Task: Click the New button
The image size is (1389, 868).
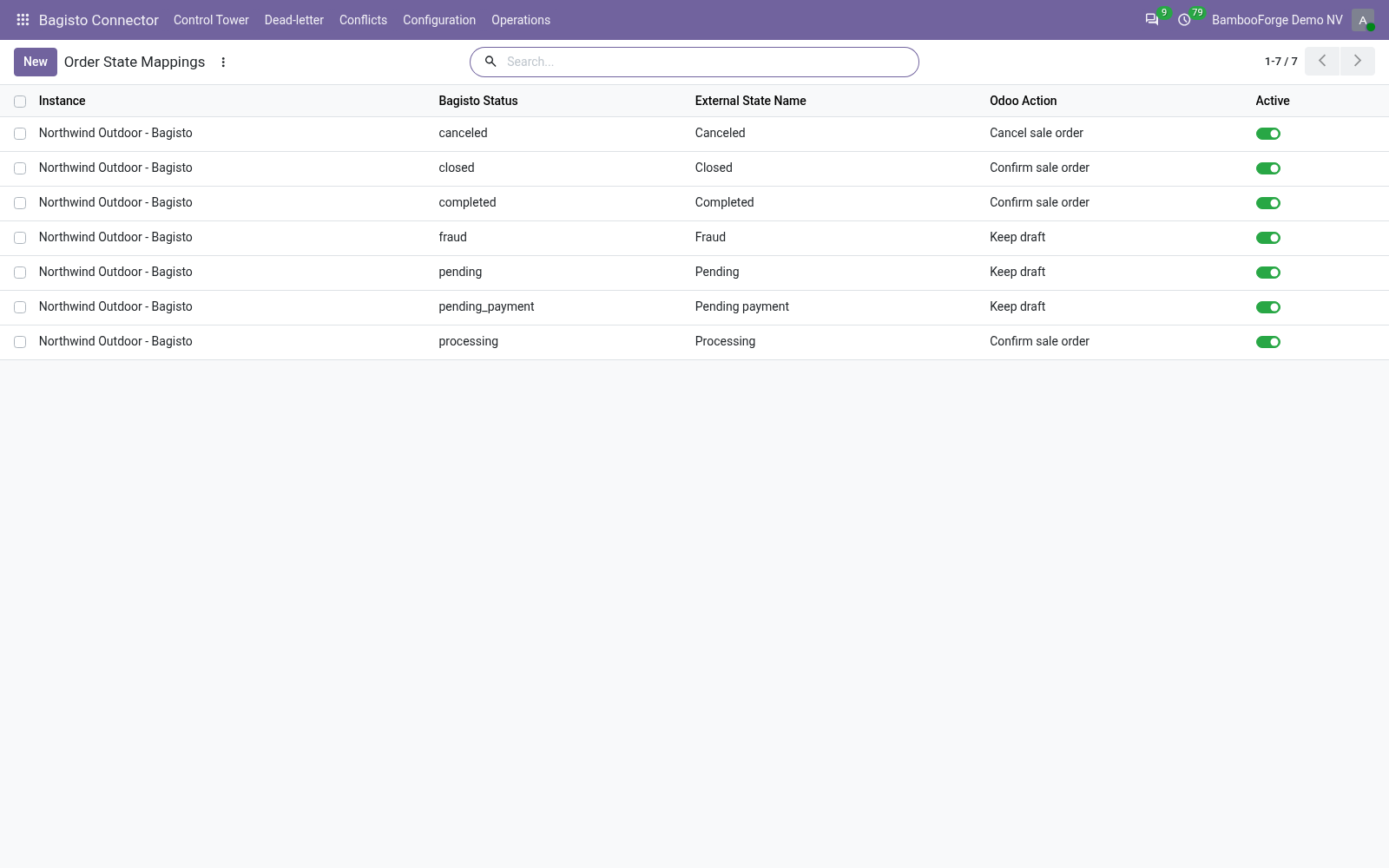Action: click(36, 62)
